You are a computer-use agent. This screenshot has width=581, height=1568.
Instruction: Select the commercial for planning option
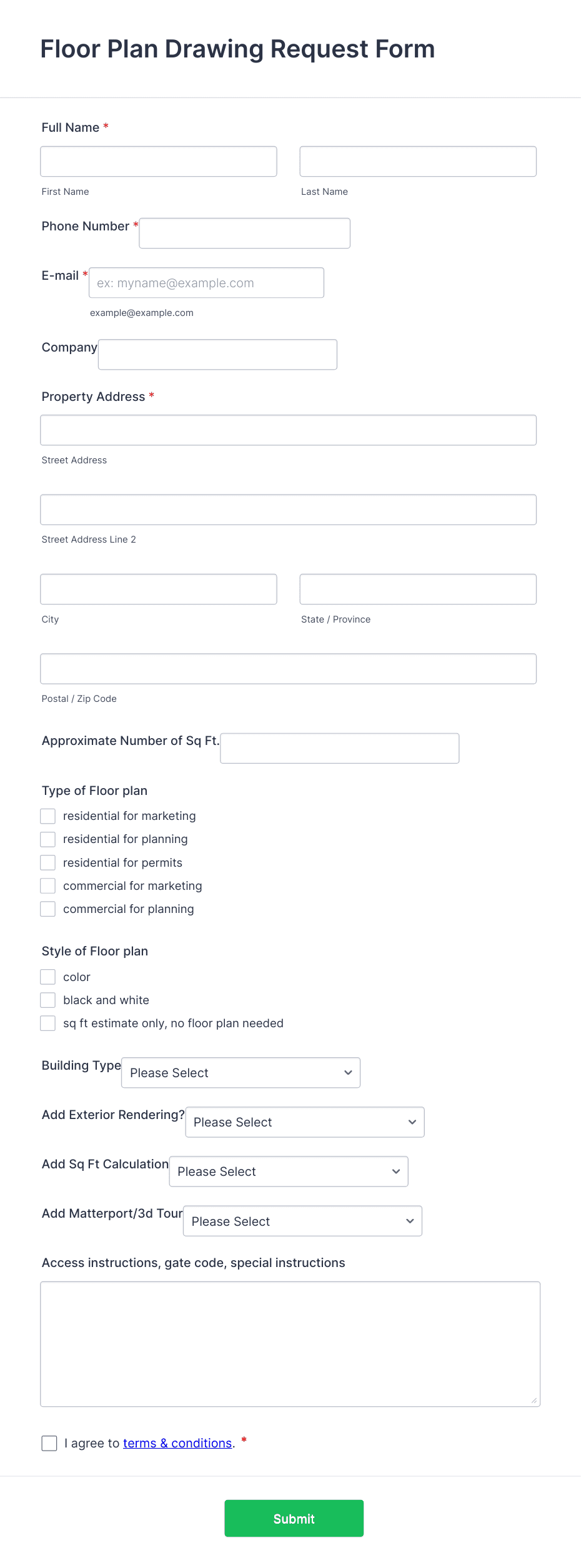(47, 909)
